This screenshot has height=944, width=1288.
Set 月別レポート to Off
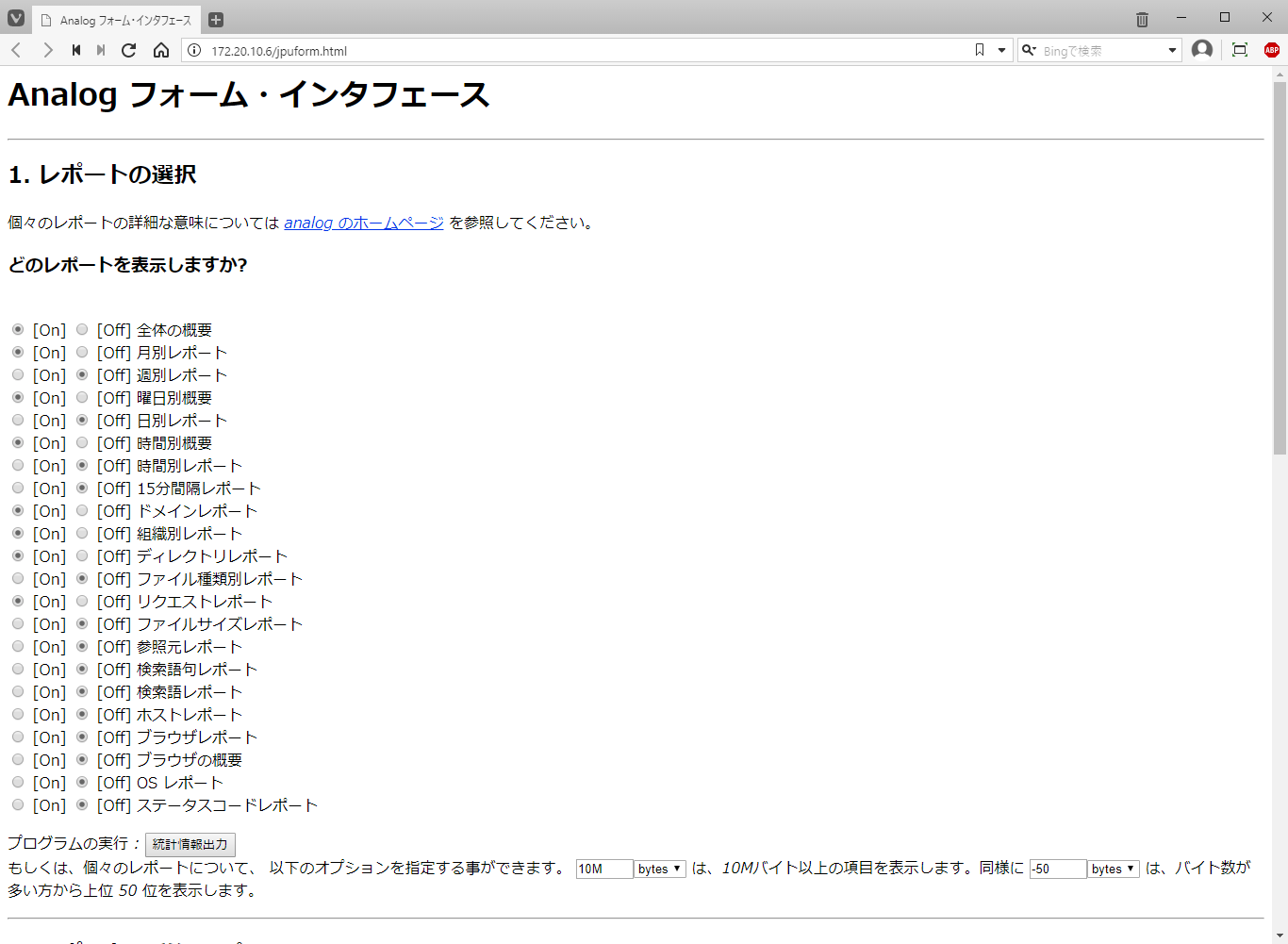click(82, 352)
